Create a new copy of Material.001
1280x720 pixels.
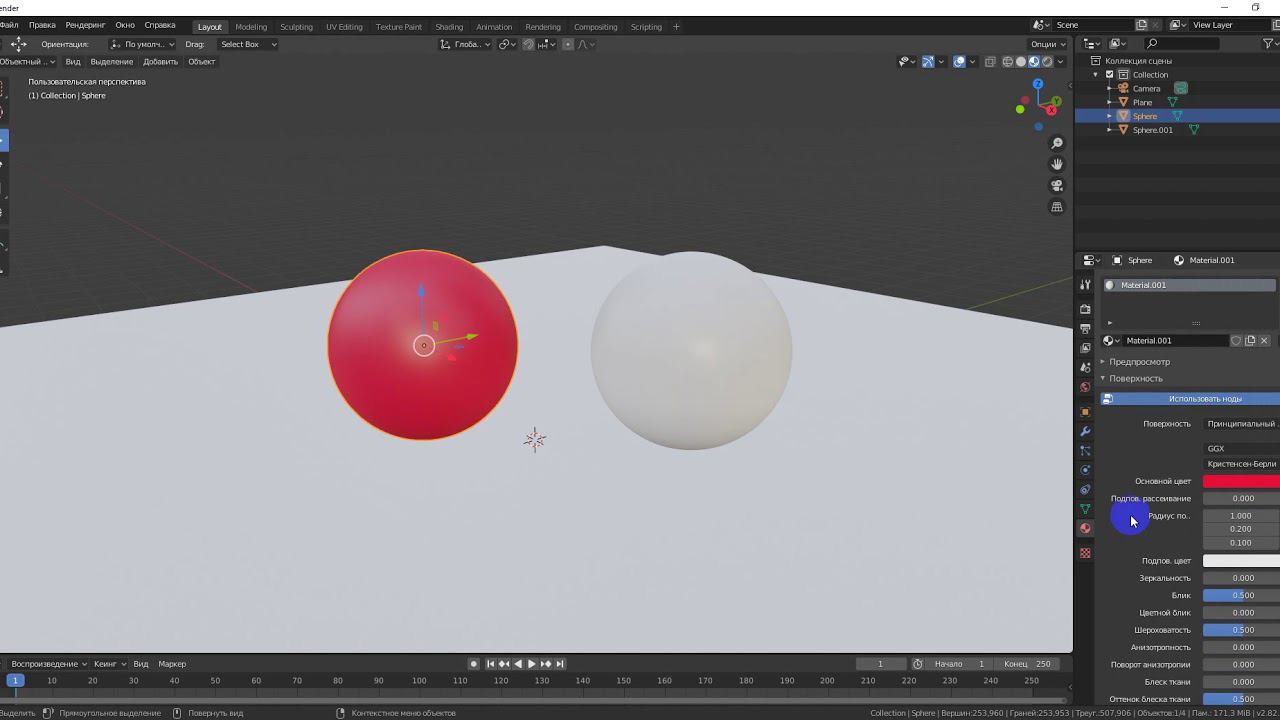[x=1250, y=341]
